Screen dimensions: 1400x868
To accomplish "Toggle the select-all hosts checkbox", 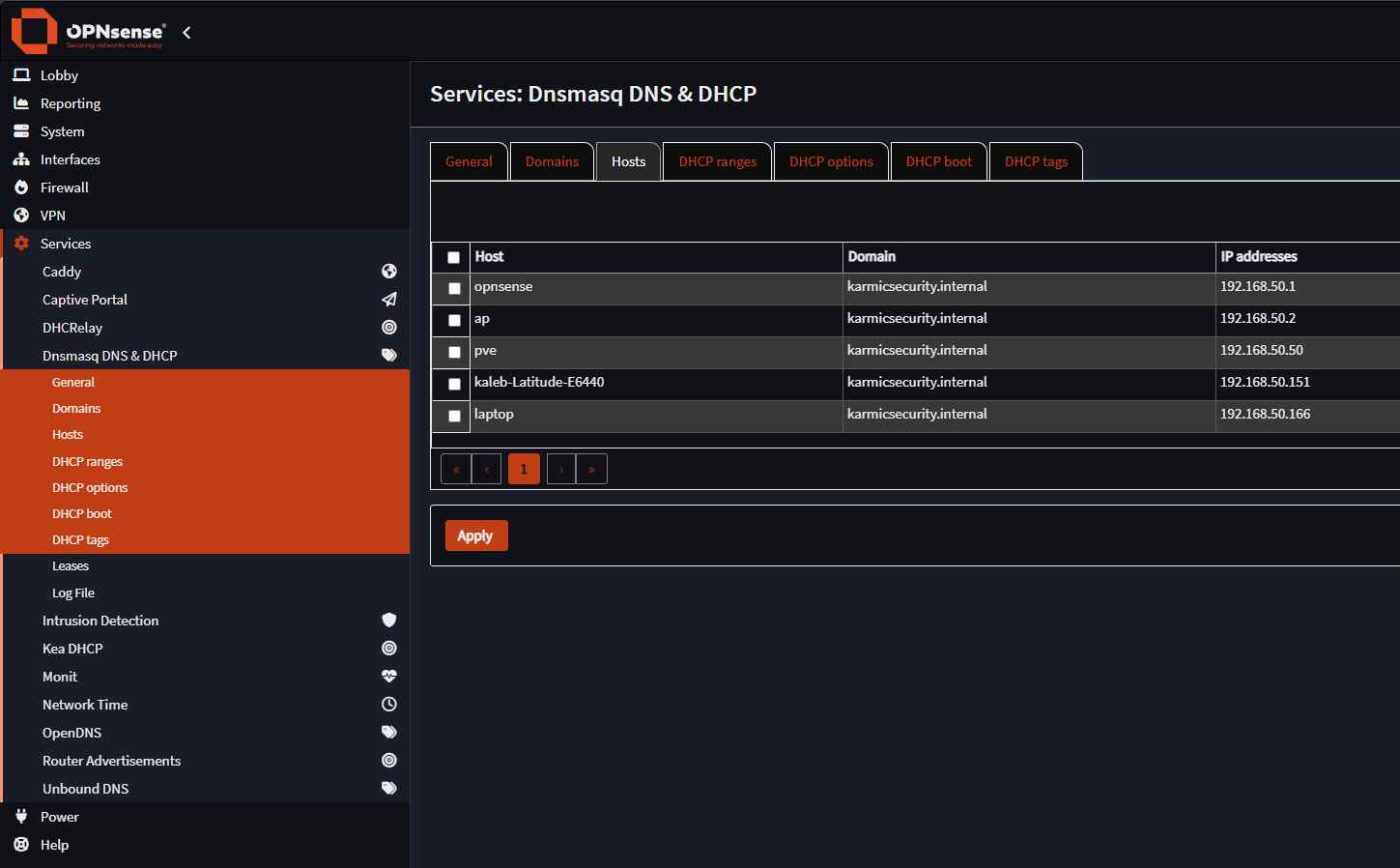I will click(x=453, y=257).
